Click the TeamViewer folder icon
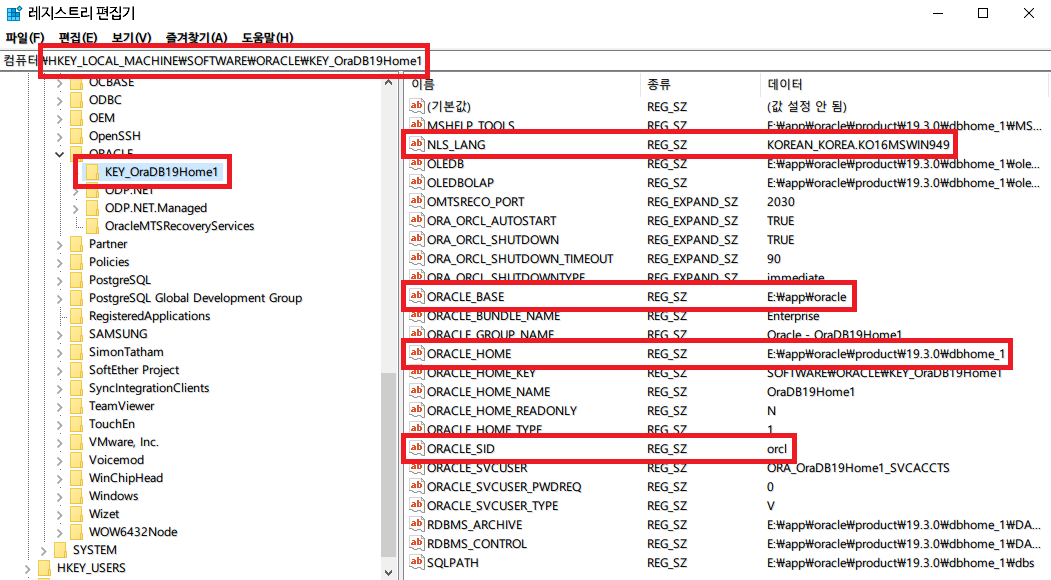This screenshot has width=1051, height=580. (x=76, y=406)
